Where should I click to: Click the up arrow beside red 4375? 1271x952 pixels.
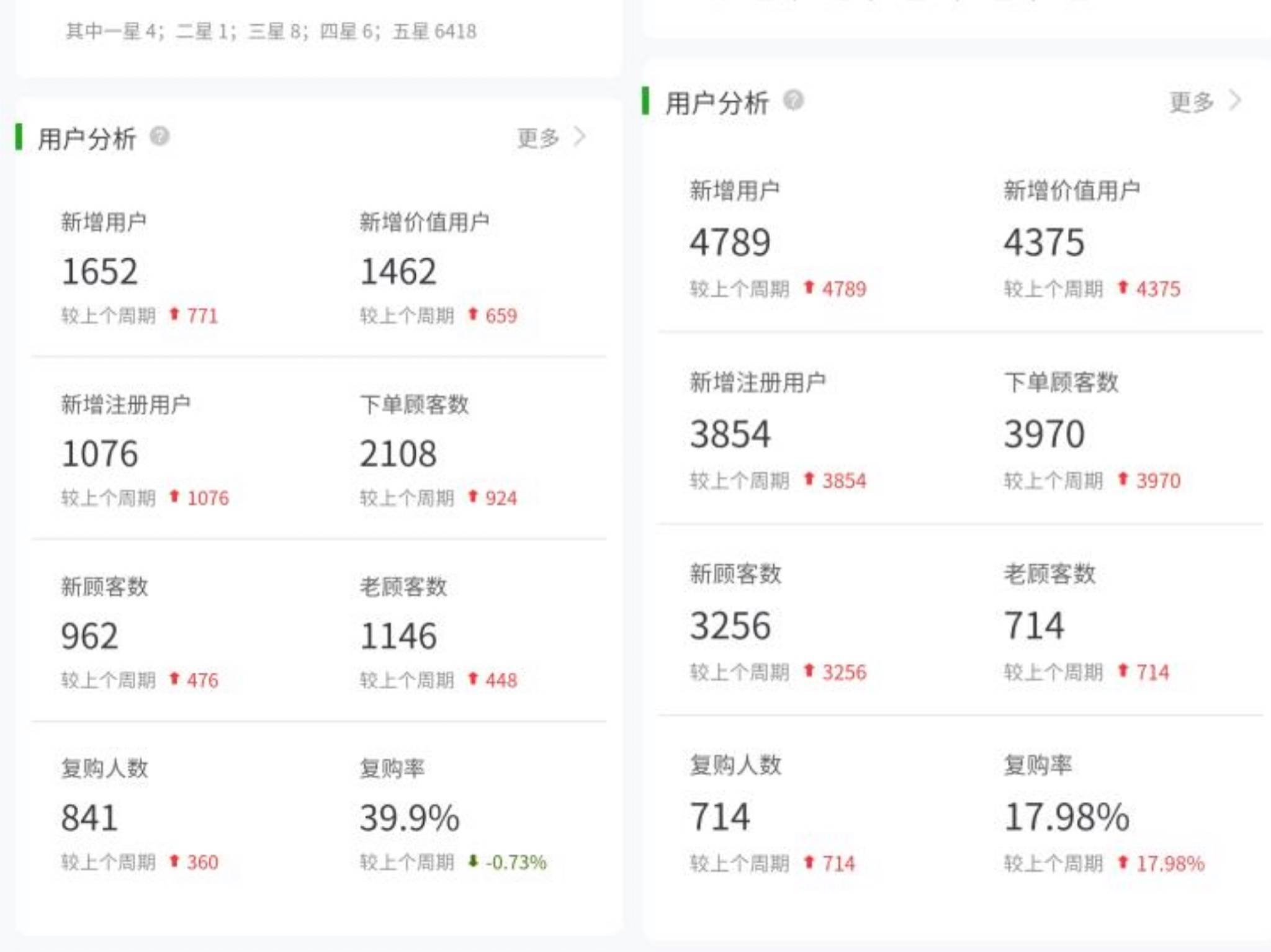pos(1123,287)
